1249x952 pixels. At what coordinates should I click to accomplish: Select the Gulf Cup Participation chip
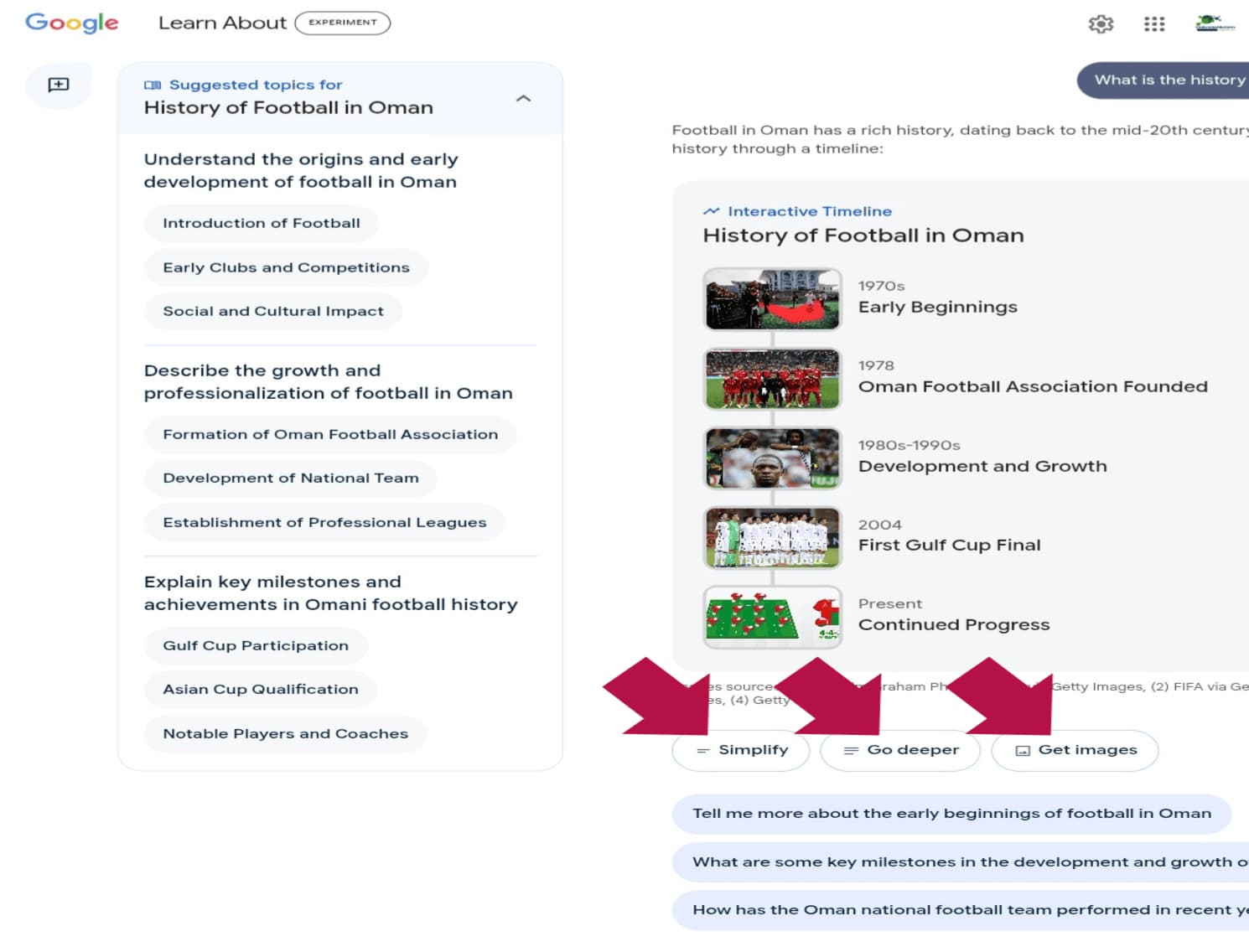coord(256,645)
